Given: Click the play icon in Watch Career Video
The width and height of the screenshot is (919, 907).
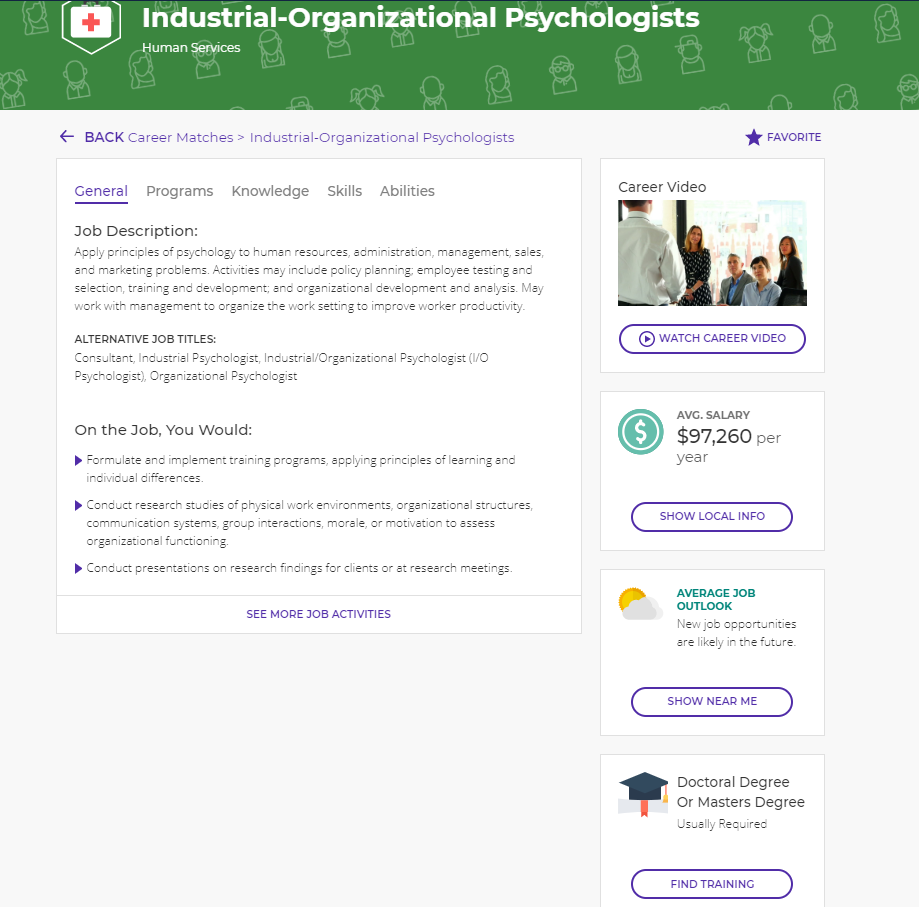Looking at the screenshot, I should tap(646, 339).
